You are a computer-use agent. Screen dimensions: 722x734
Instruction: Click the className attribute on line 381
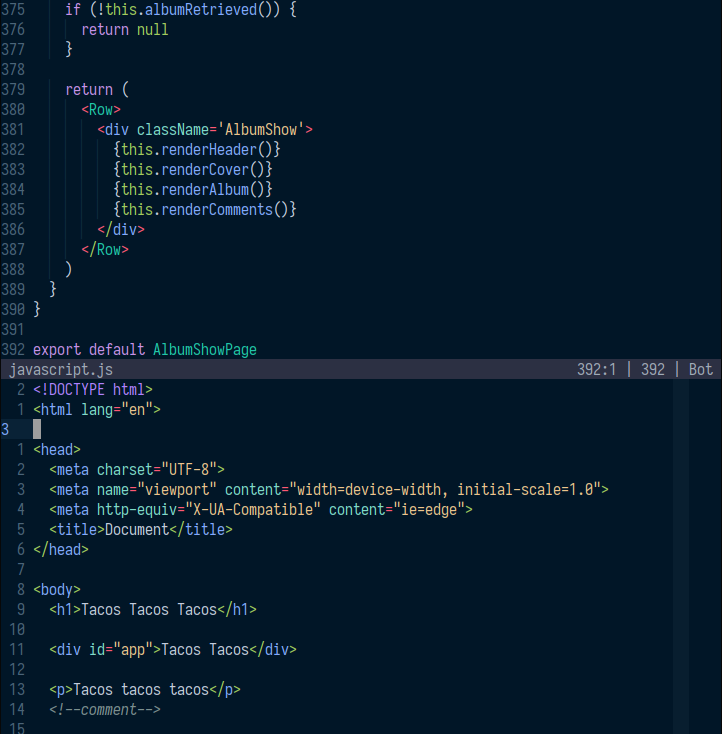pyautogui.click(x=173, y=130)
